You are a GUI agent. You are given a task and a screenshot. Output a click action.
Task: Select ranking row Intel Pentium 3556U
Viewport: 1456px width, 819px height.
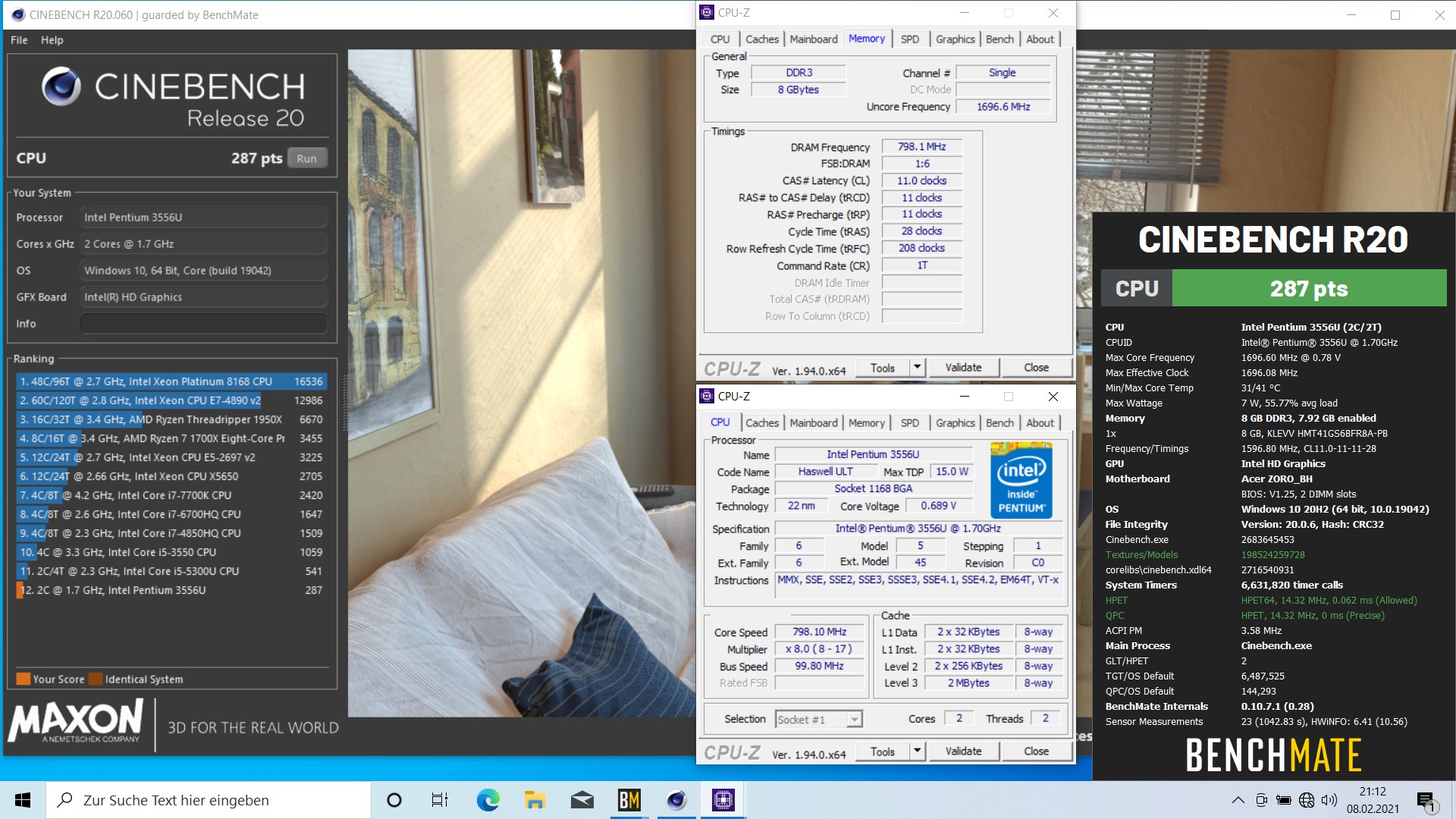click(171, 590)
